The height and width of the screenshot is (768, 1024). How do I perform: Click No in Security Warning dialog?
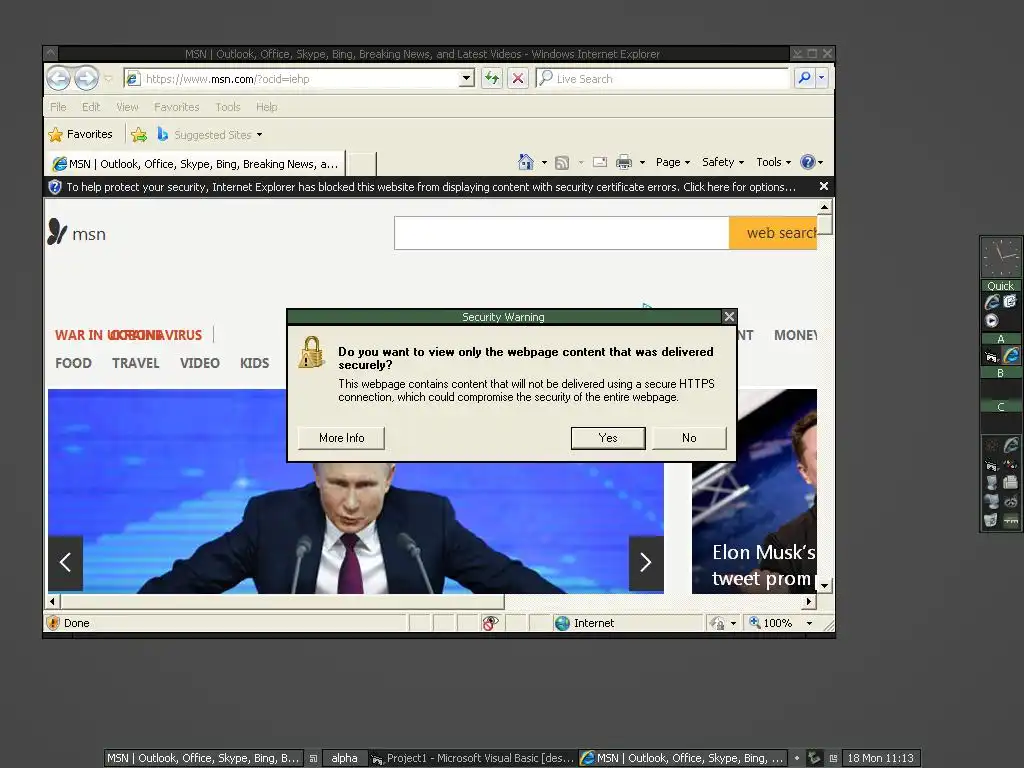click(689, 438)
